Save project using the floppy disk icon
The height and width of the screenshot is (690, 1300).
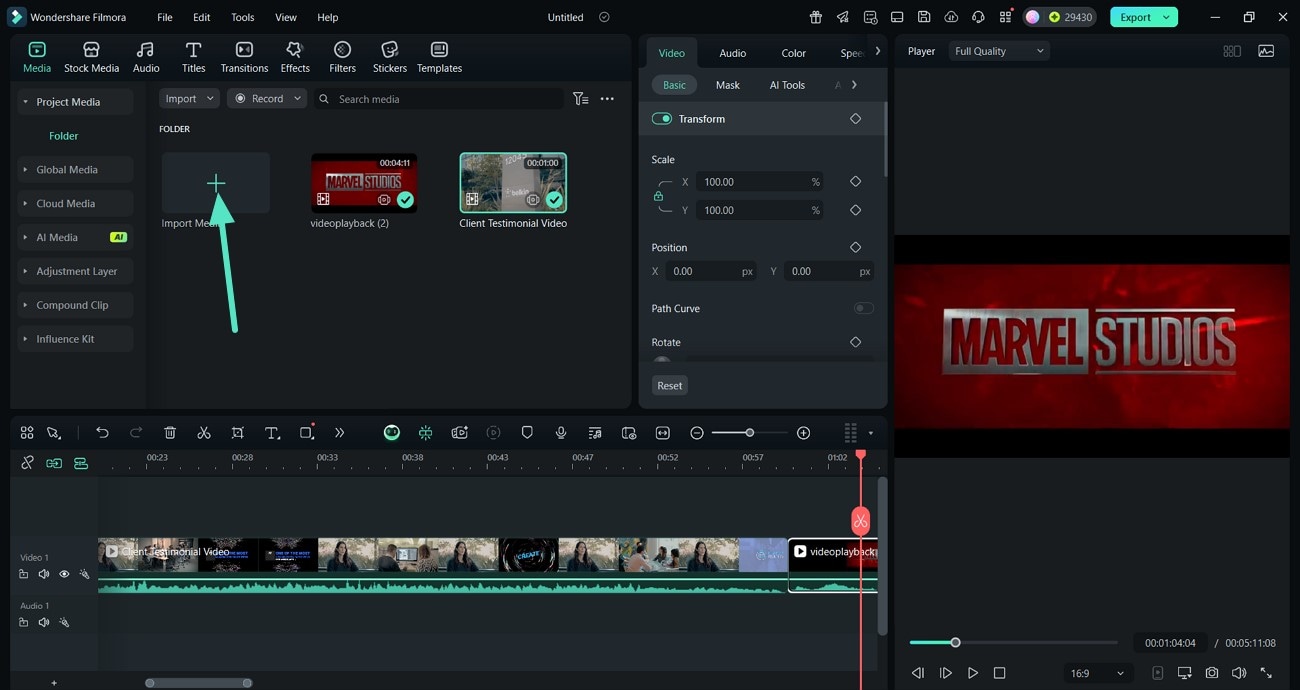[924, 17]
